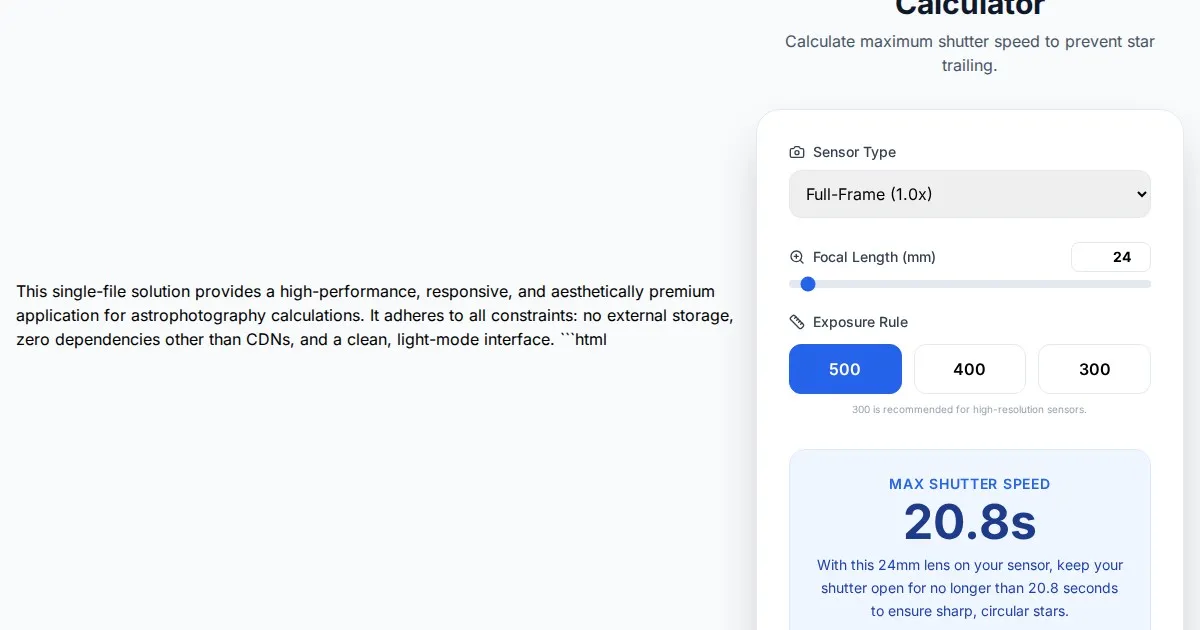Click the sensor dropdown chevron arrow

click(x=1142, y=194)
